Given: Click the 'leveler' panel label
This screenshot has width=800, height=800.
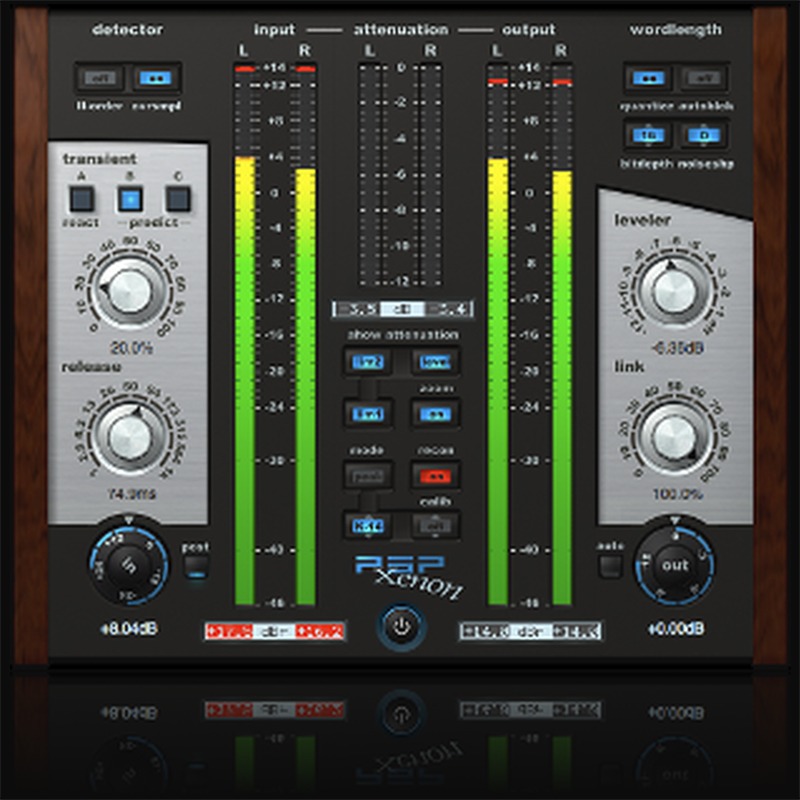Looking at the screenshot, I should (642, 220).
